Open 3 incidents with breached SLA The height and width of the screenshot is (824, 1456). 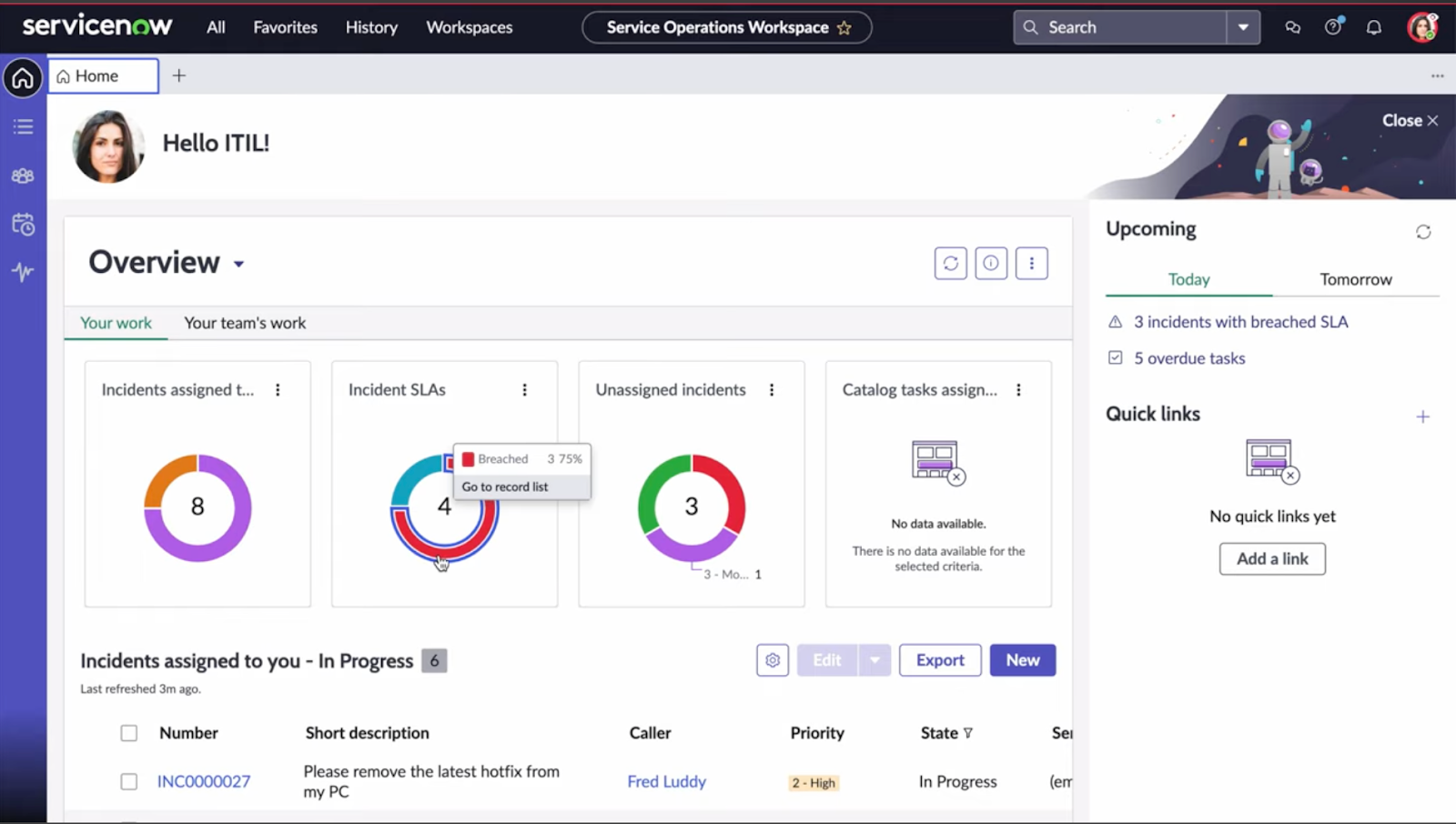click(1240, 322)
